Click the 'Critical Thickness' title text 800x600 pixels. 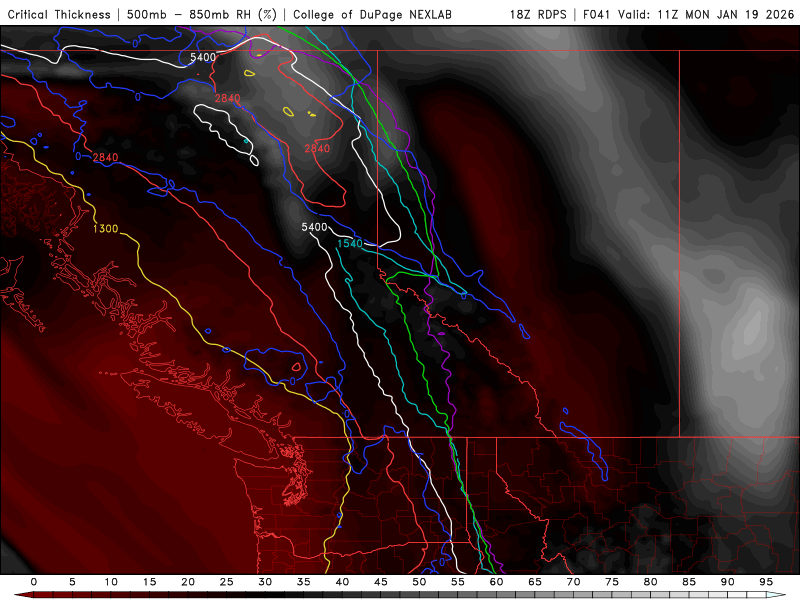coord(59,14)
